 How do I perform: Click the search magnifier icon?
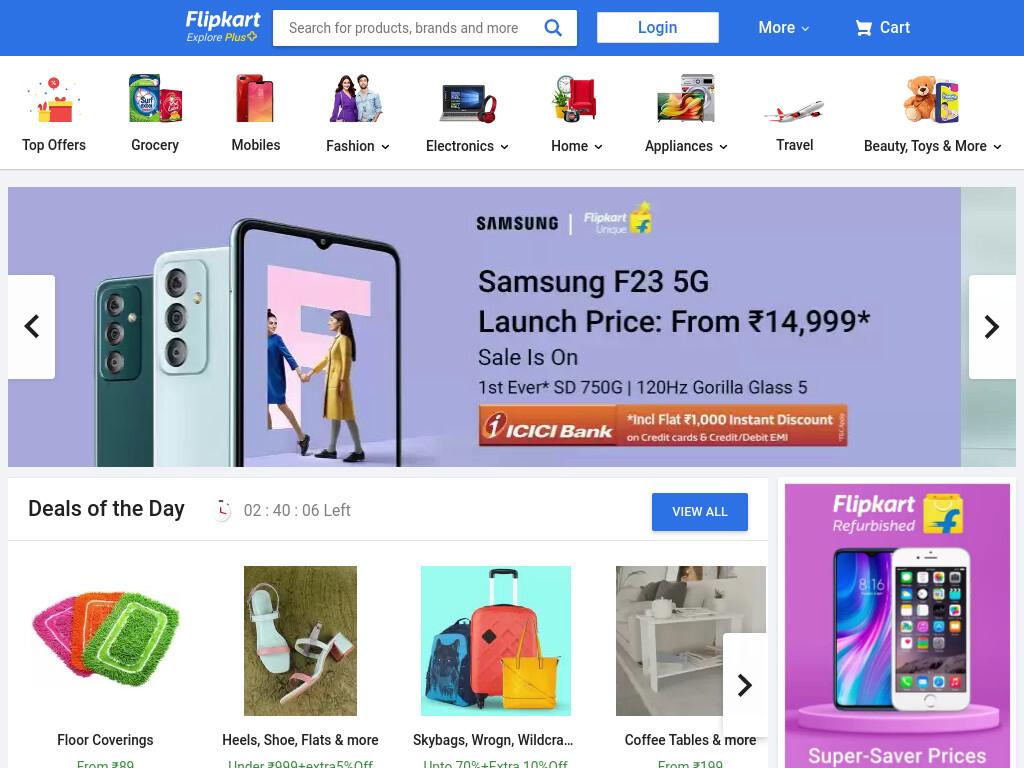coord(552,27)
